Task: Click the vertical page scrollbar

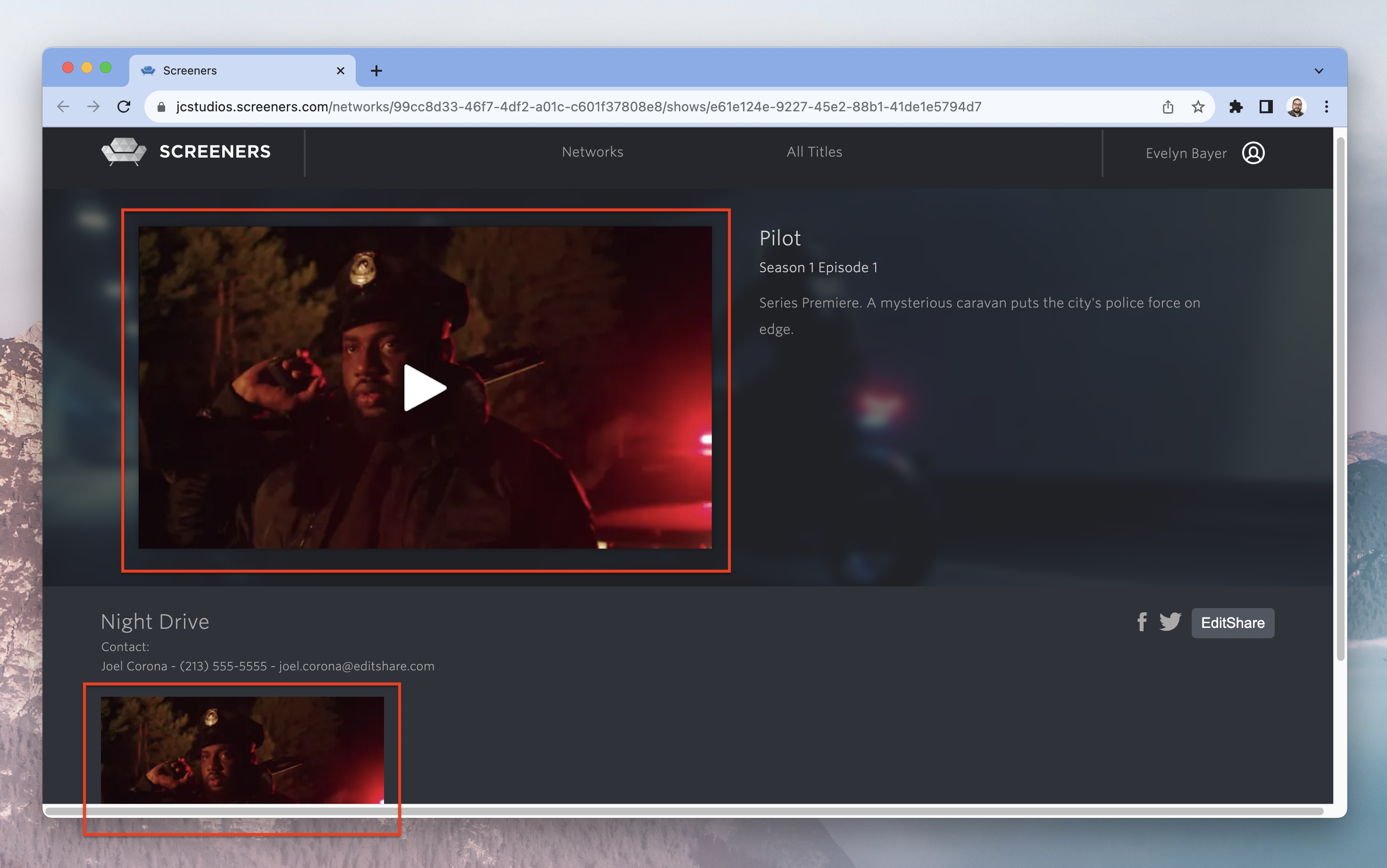Action: coord(1340,399)
